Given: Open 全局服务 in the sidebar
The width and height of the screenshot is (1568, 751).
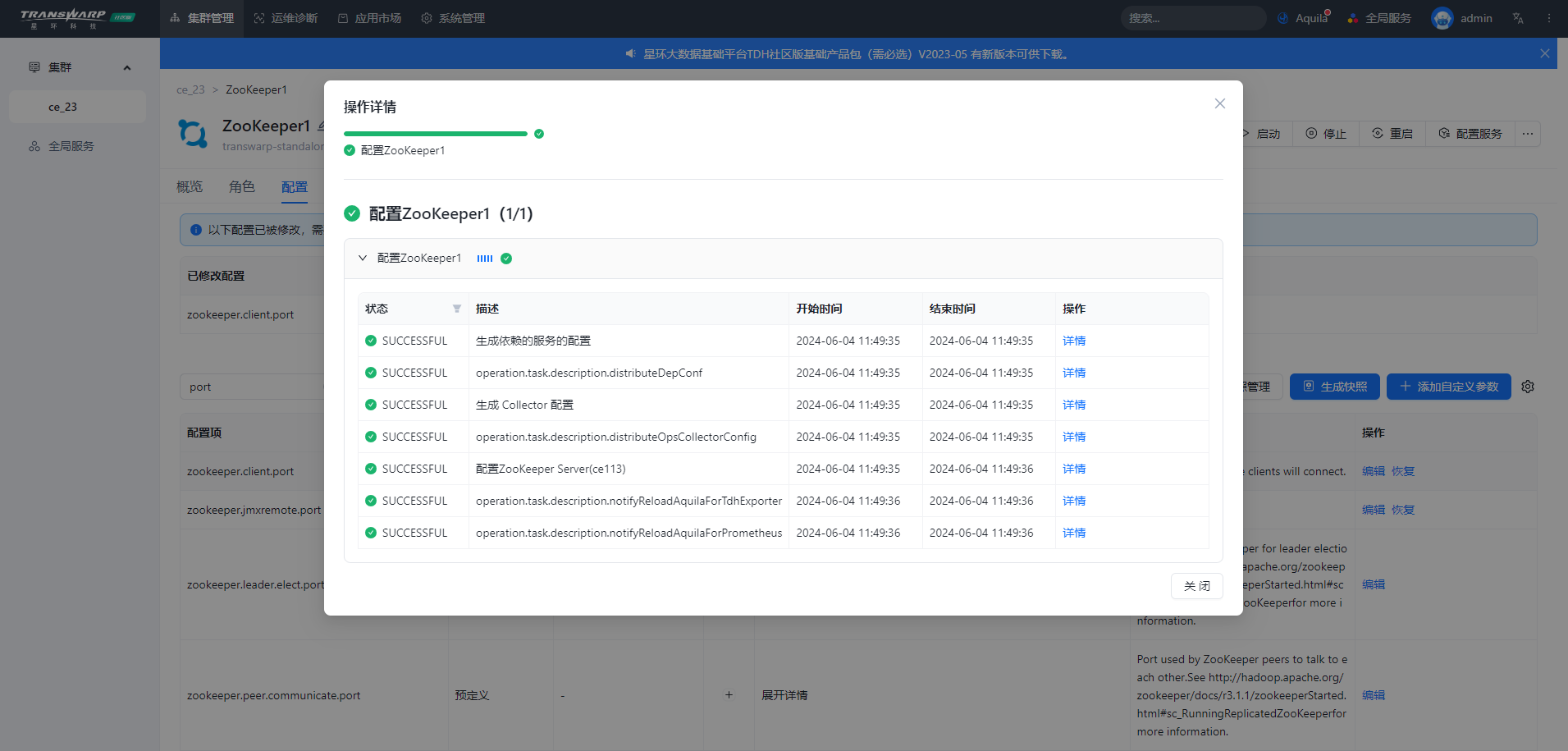Looking at the screenshot, I should pos(71,146).
